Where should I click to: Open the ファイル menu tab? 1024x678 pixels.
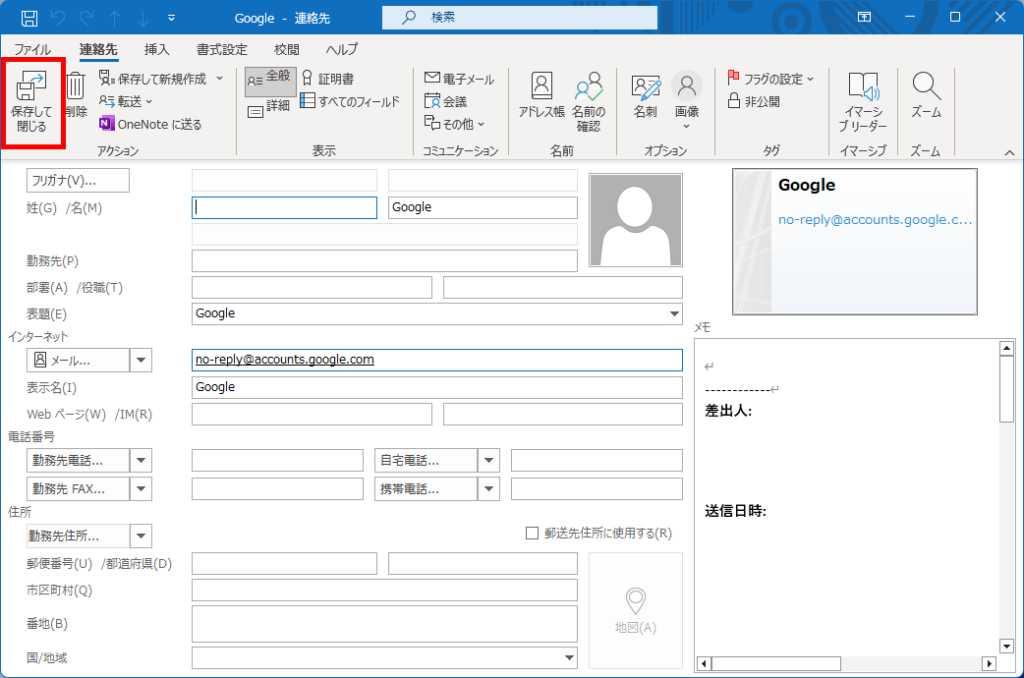pos(32,49)
